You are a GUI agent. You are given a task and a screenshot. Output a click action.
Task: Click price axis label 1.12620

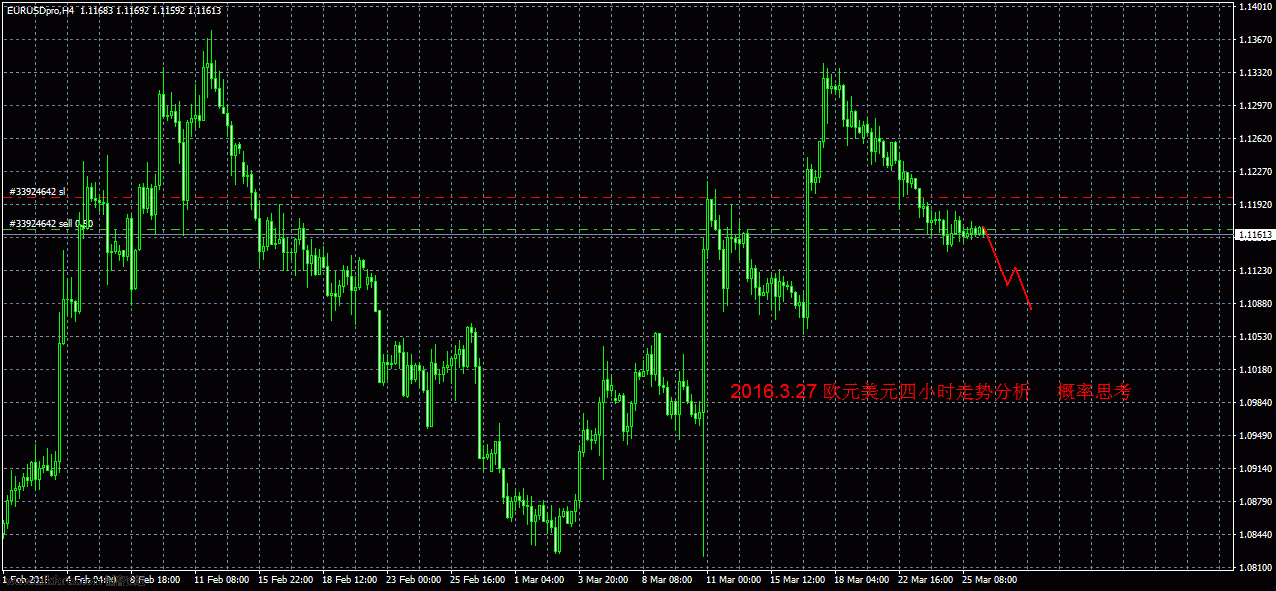click(x=1257, y=139)
